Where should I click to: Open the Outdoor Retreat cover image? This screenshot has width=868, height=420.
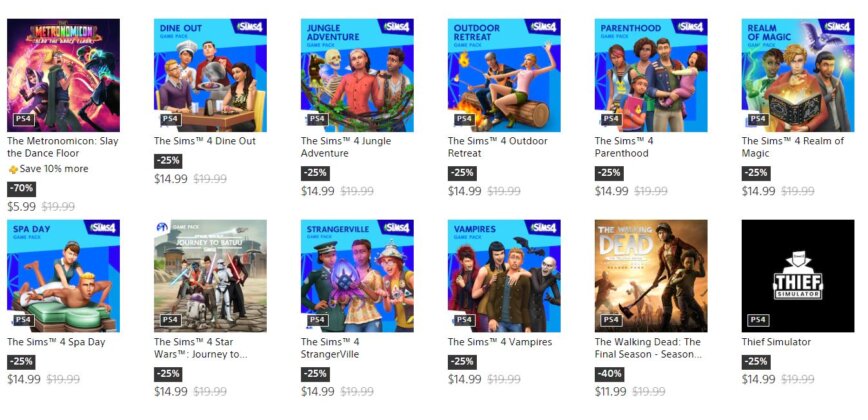tap(504, 75)
